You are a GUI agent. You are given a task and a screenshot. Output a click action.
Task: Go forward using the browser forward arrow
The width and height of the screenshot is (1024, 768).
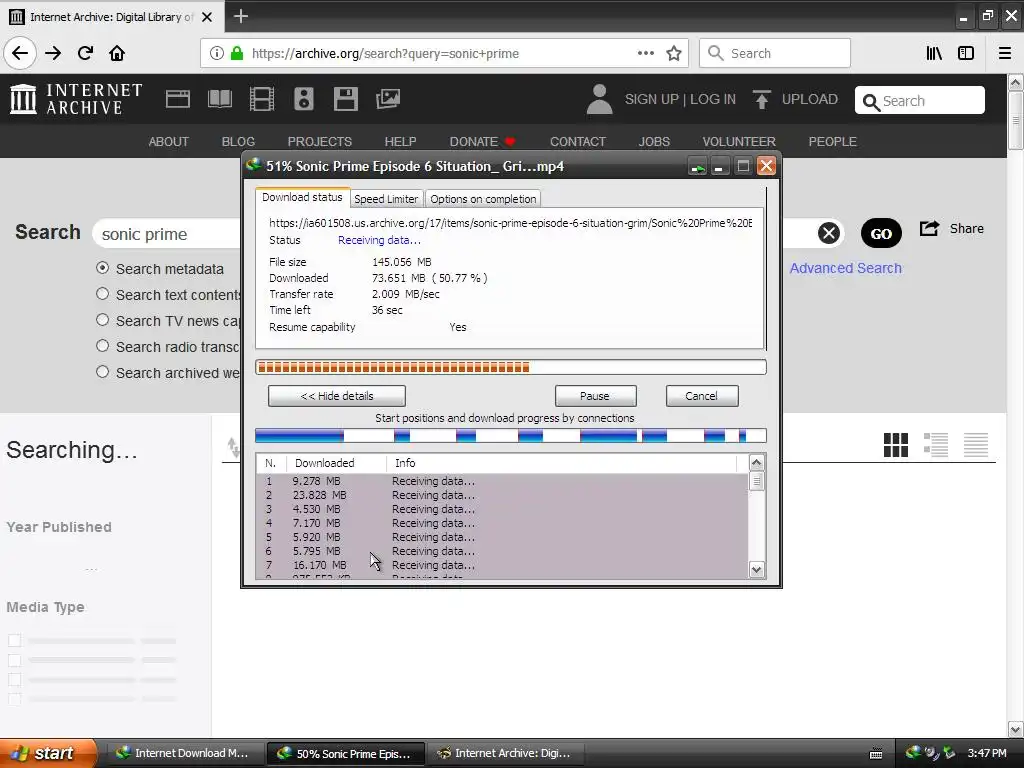click(x=53, y=53)
